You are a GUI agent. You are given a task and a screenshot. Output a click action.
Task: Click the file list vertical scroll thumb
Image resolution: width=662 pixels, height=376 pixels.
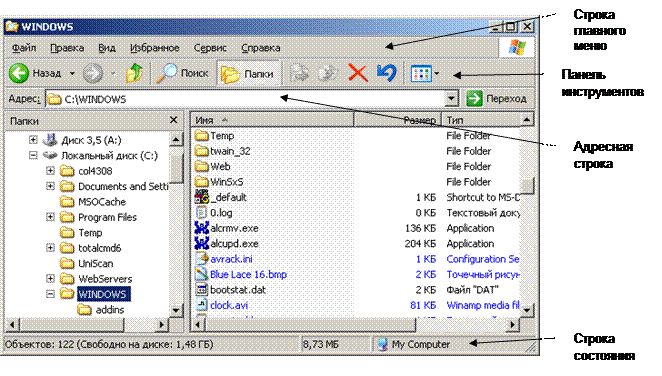click(527, 186)
